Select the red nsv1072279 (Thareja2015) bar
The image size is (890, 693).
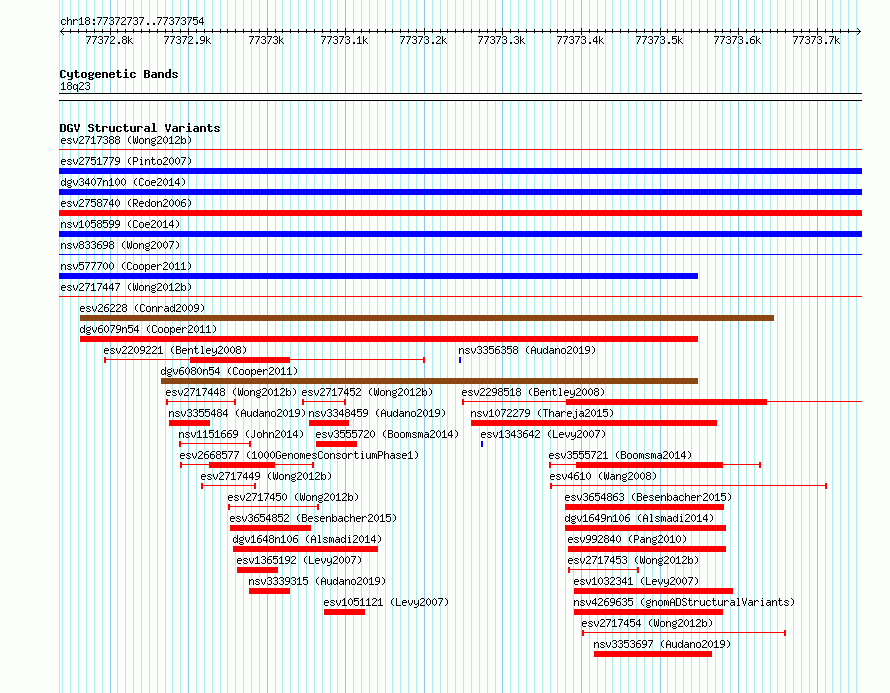point(594,423)
